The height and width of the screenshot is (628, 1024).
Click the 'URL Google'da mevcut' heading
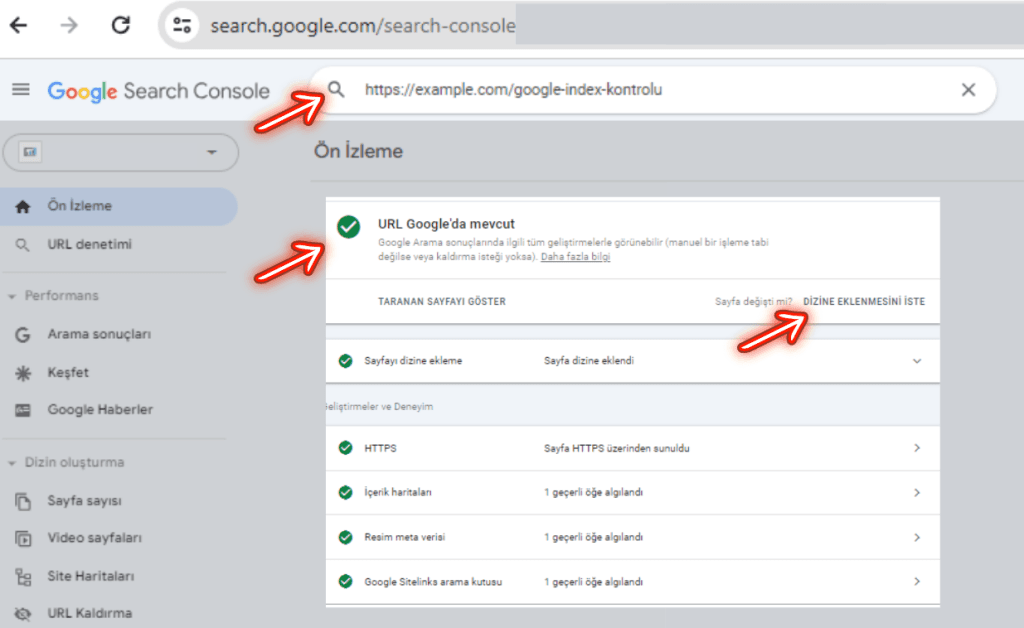point(446,224)
